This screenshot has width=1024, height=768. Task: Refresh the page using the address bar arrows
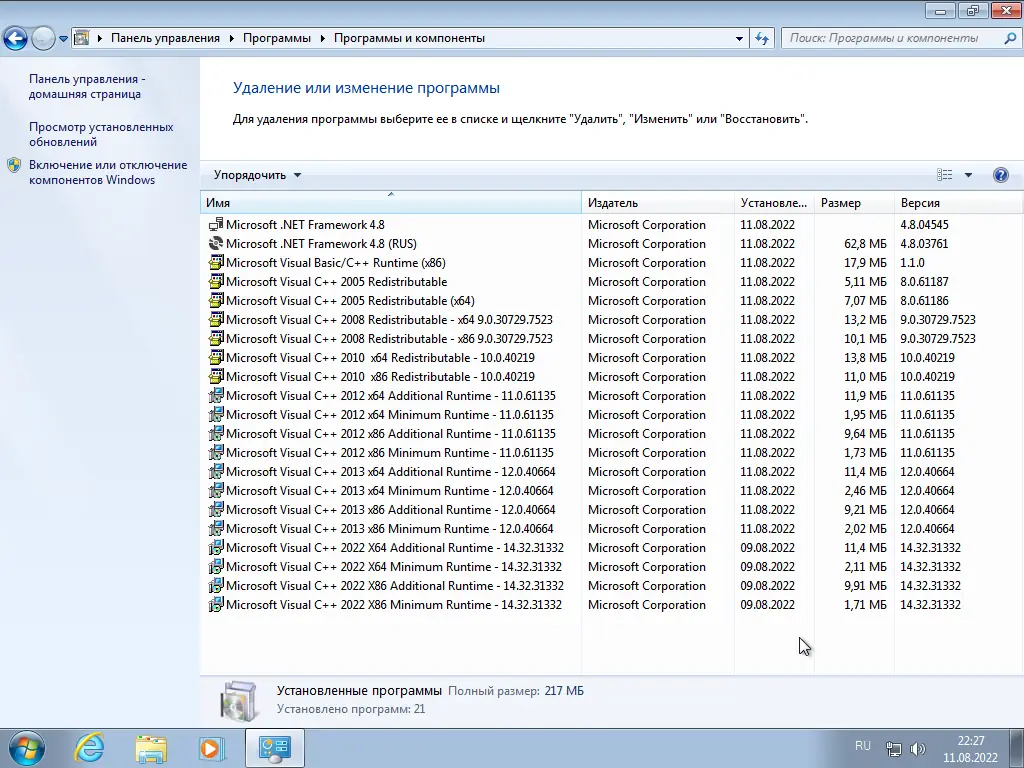(x=761, y=38)
